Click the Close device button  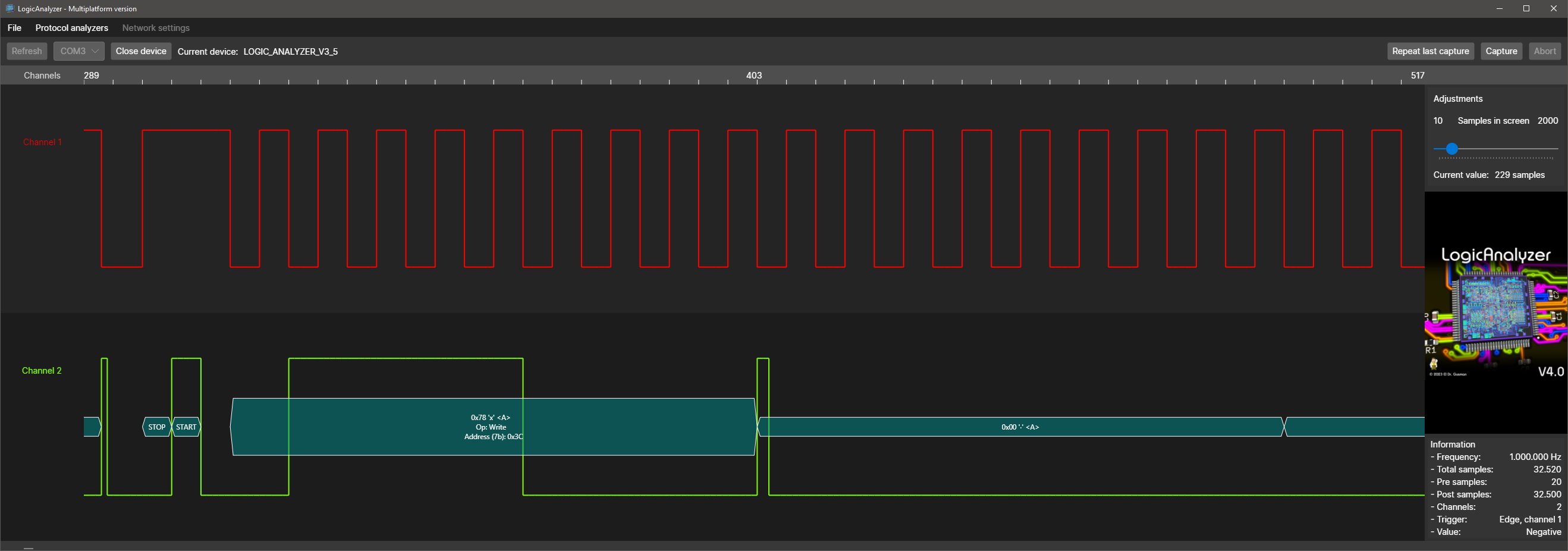[140, 51]
